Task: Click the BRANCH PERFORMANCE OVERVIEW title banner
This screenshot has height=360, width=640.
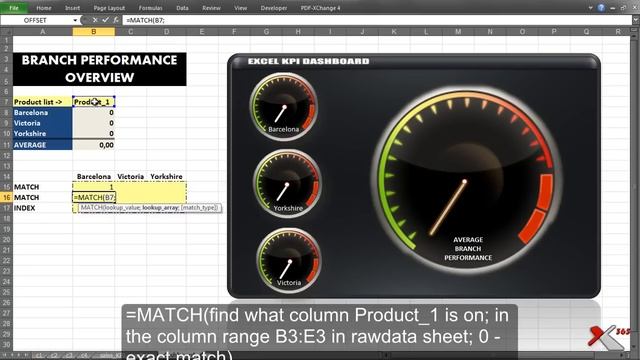Action: coord(100,69)
